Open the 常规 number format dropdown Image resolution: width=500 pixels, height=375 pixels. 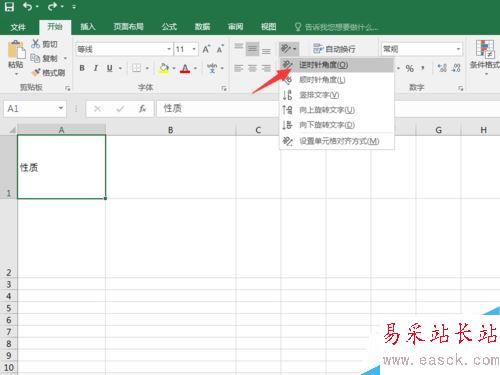coord(458,49)
